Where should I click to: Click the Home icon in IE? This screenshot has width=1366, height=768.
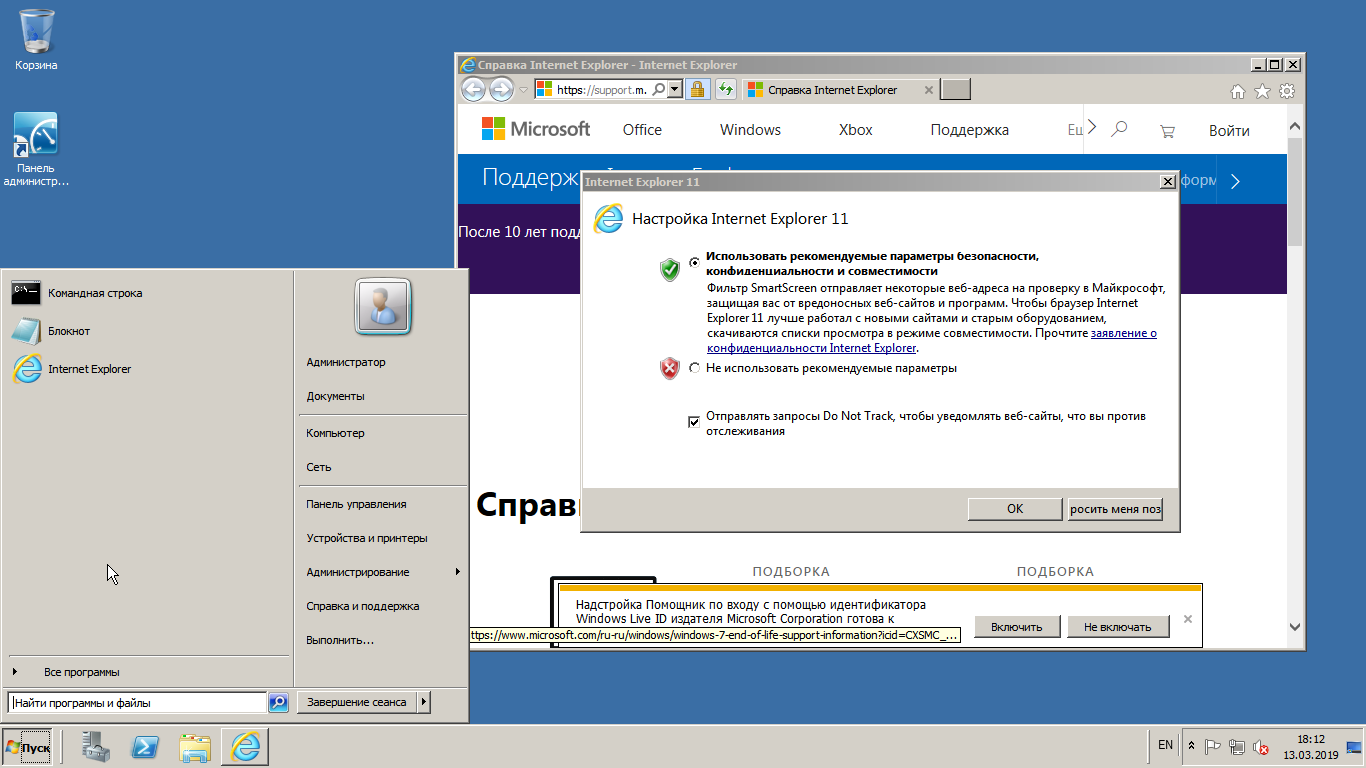click(x=1238, y=91)
